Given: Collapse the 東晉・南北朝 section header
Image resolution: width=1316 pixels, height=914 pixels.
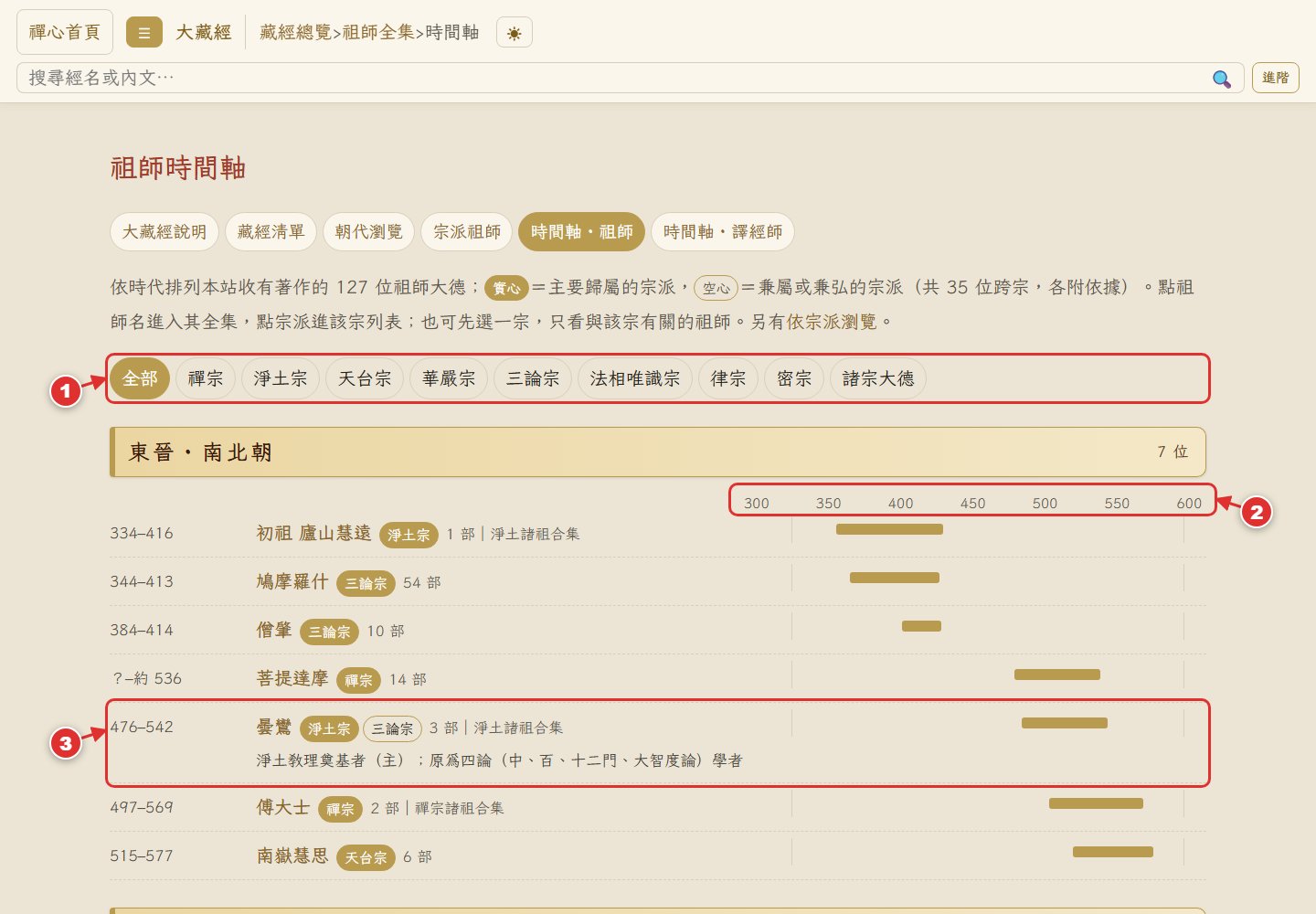Looking at the screenshot, I should coord(658,452).
